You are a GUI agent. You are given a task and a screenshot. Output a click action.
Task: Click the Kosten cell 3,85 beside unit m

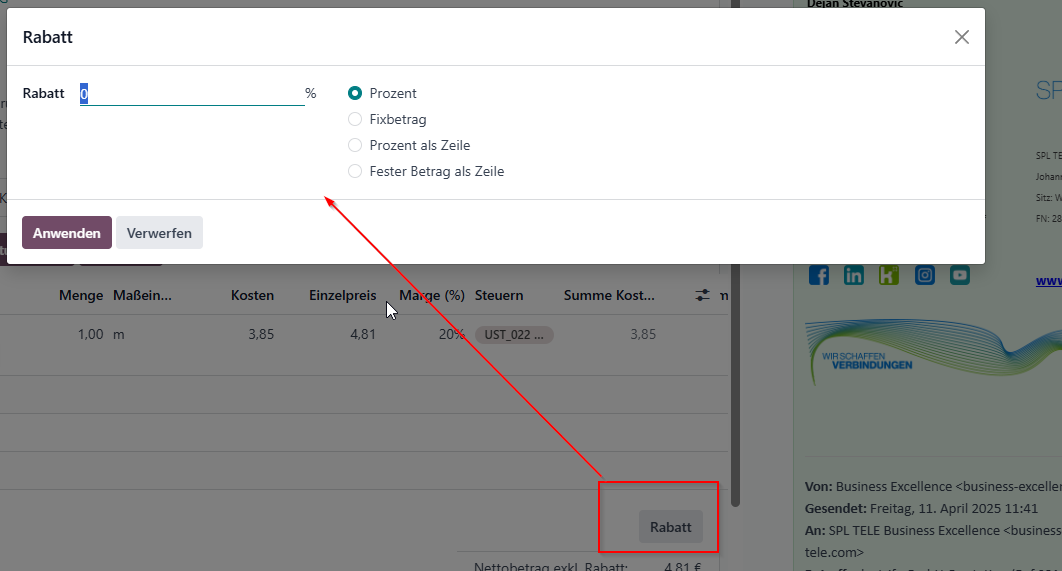pos(261,335)
